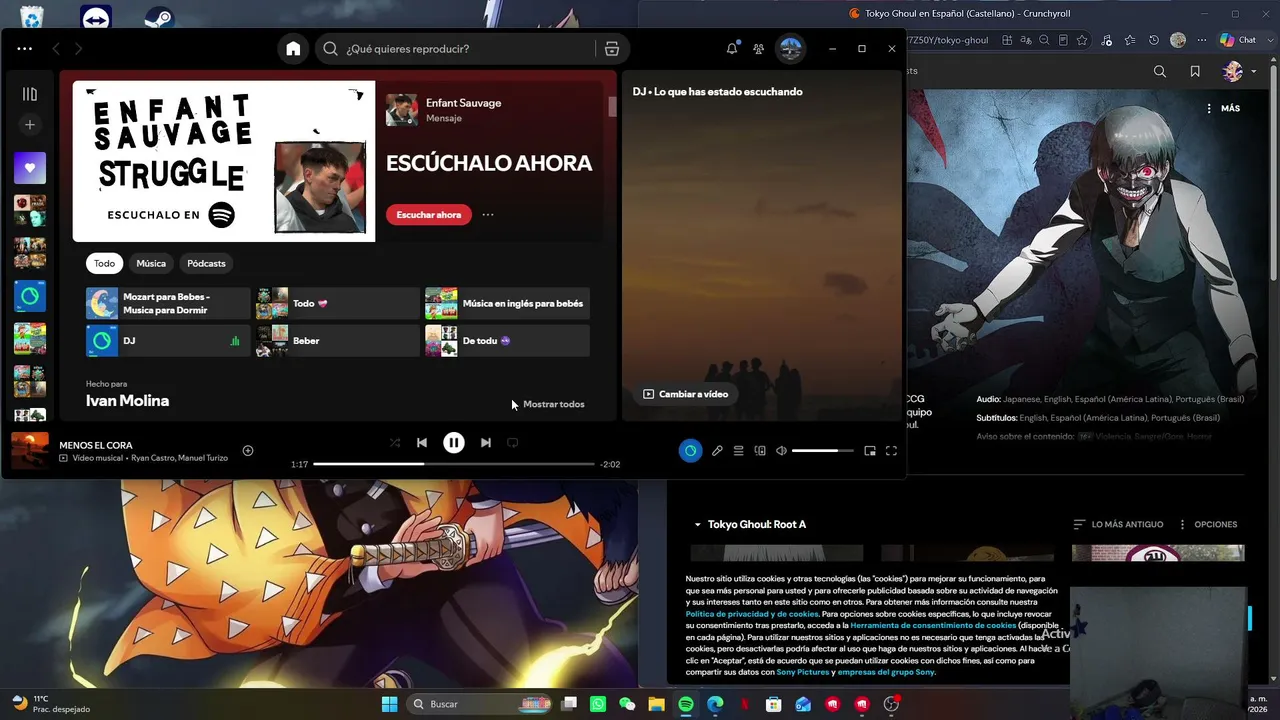This screenshot has height=720, width=1280.
Task: Open Edge settings and more menu
Action: [1202, 40]
